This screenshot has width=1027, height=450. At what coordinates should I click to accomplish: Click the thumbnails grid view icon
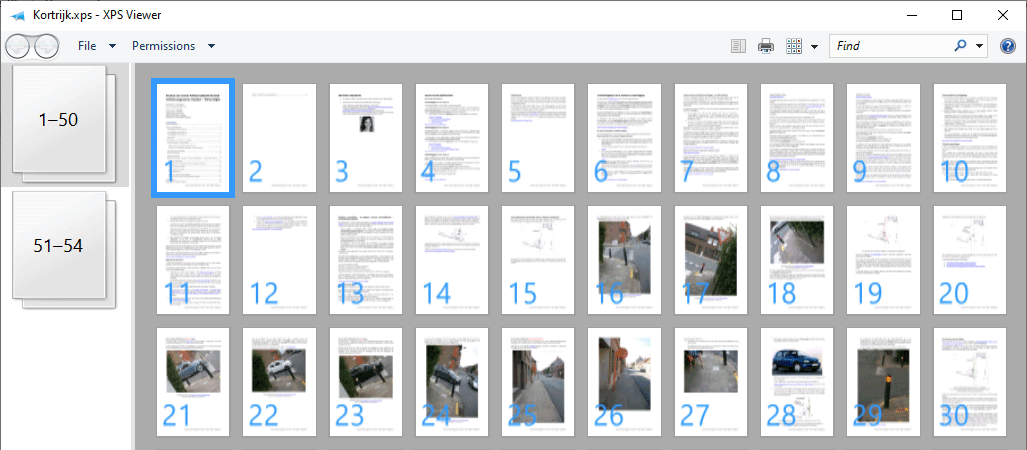(x=794, y=46)
